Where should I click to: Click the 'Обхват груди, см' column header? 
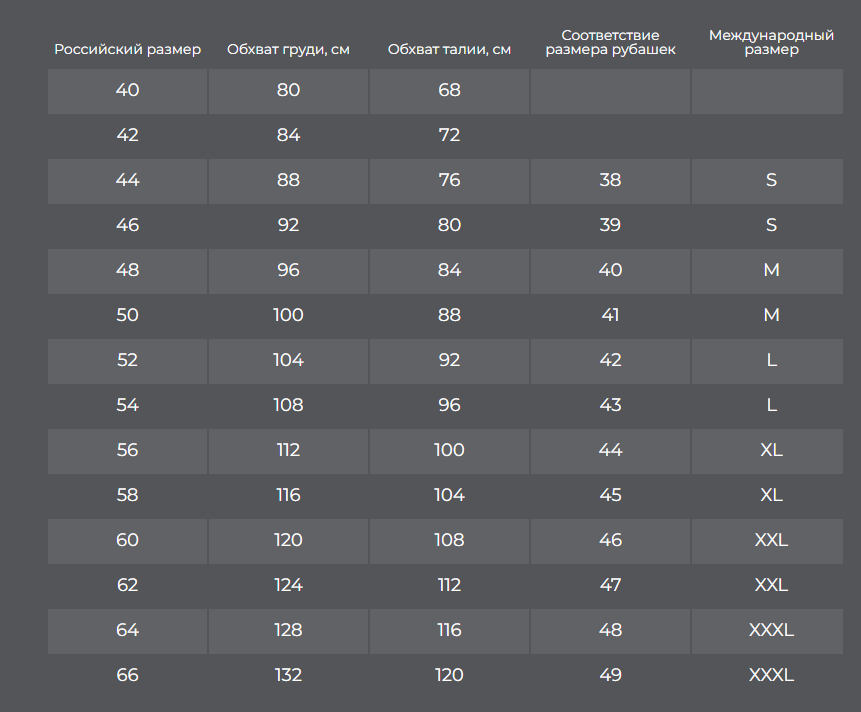click(x=288, y=49)
